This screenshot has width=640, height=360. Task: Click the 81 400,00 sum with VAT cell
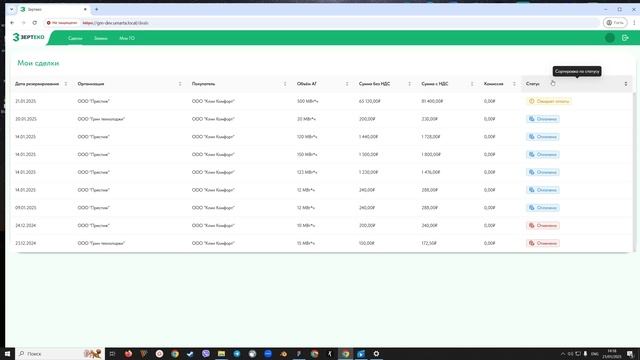[432, 101]
